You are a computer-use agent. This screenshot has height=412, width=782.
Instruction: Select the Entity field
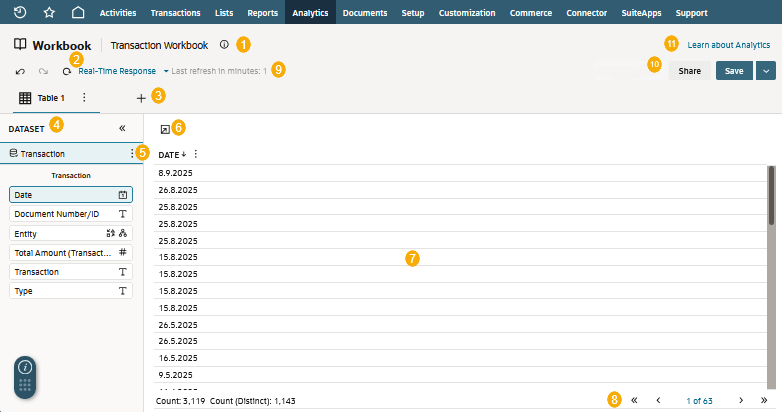click(71, 233)
